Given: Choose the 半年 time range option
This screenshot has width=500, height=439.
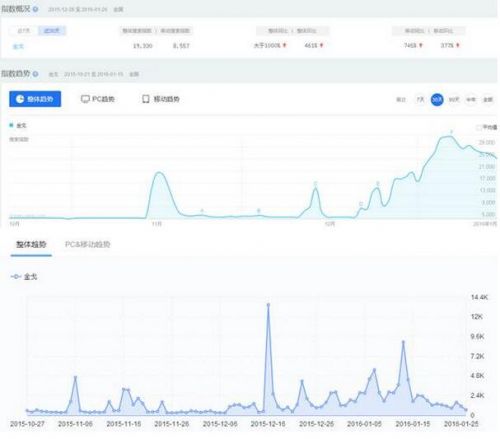Looking at the screenshot, I should click(471, 99).
